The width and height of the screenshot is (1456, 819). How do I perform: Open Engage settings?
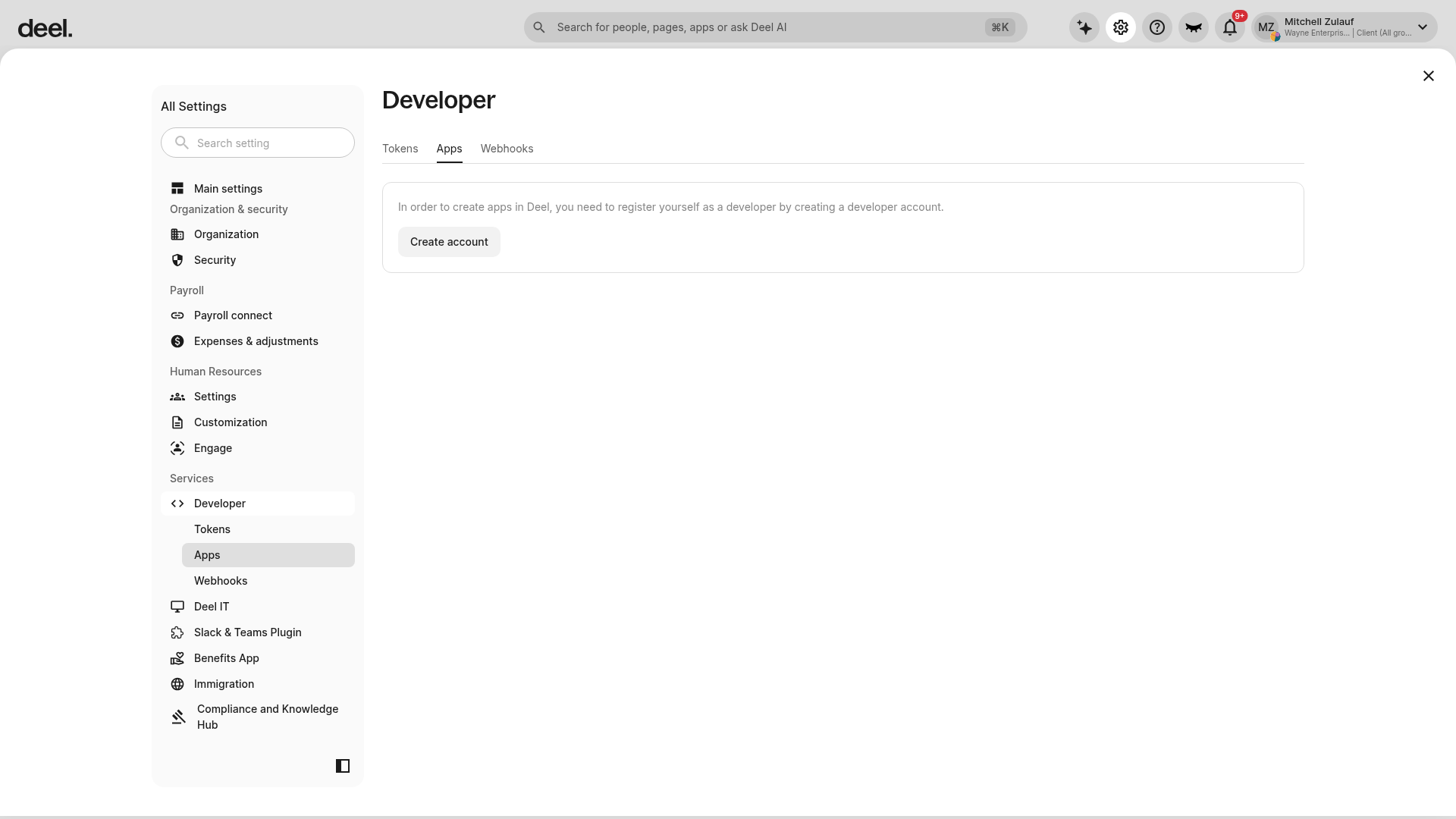coord(258,448)
